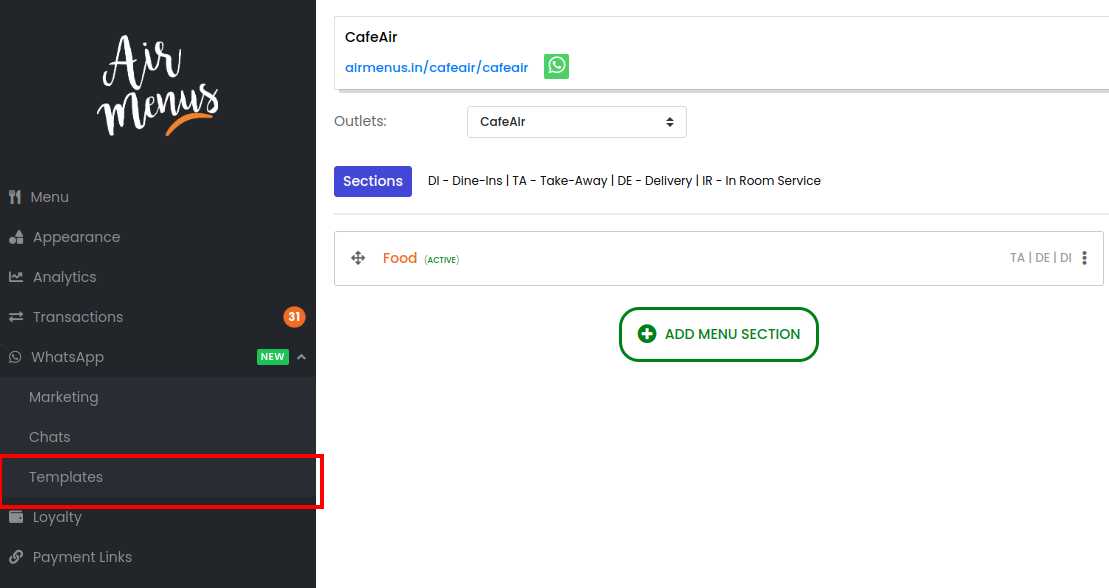
Task: Click the plus icon in Add Menu Section
Action: tap(646, 334)
